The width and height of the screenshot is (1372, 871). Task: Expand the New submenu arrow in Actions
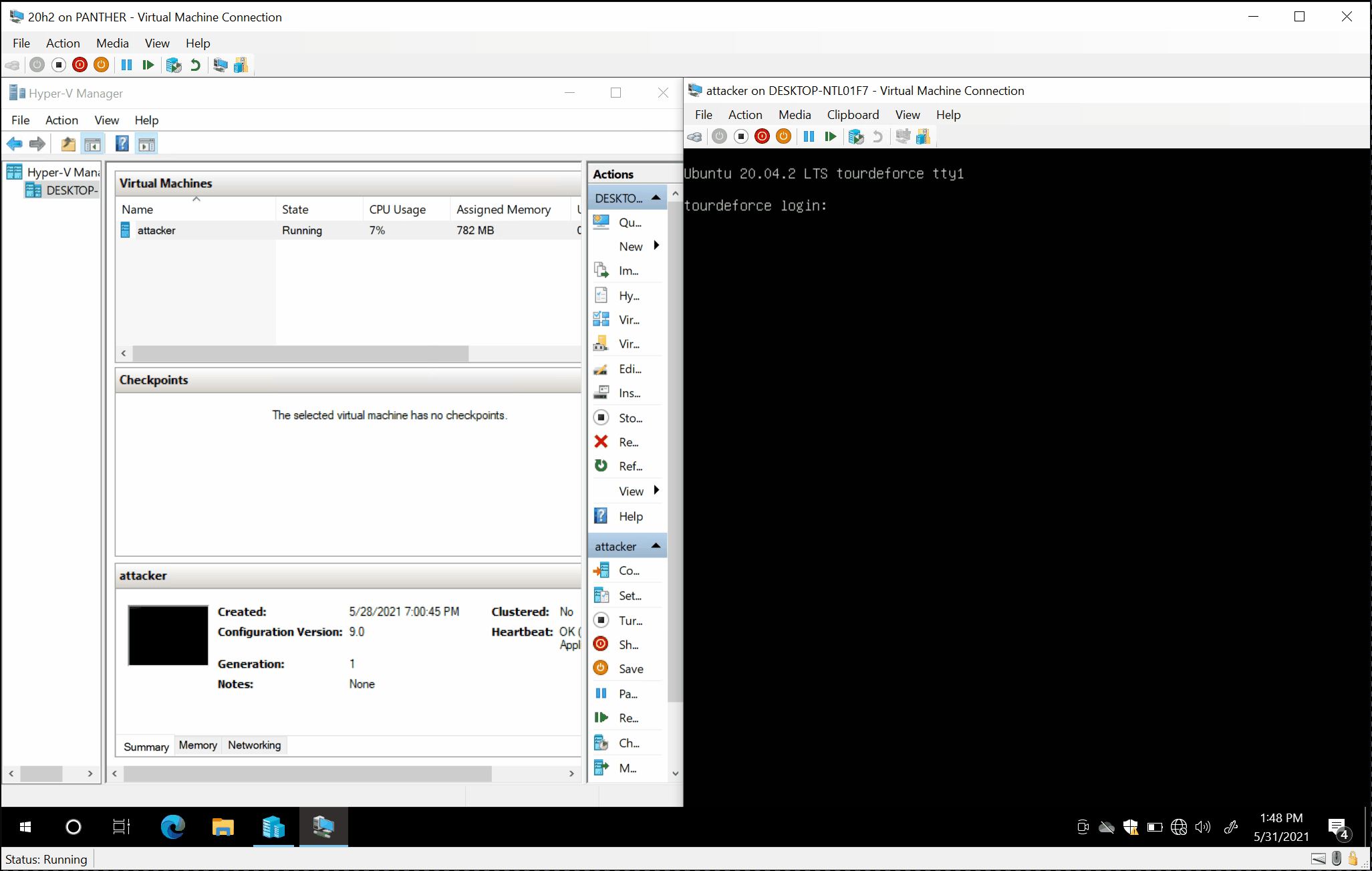[x=656, y=246]
